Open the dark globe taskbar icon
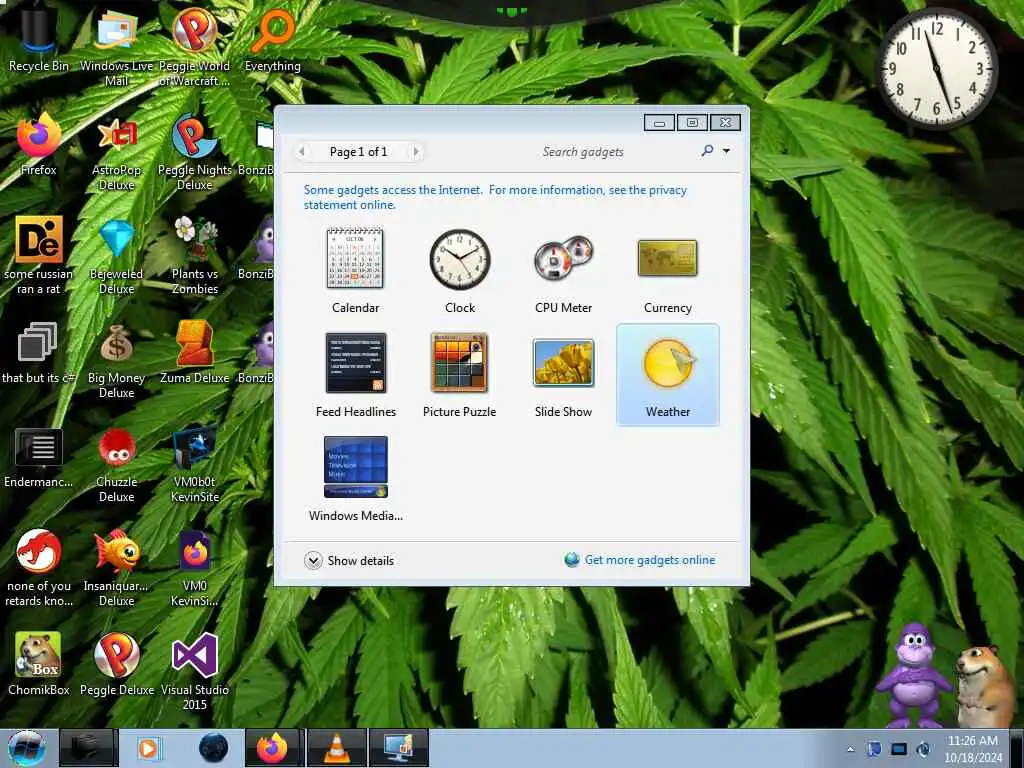This screenshot has height=768, width=1024. [213, 748]
